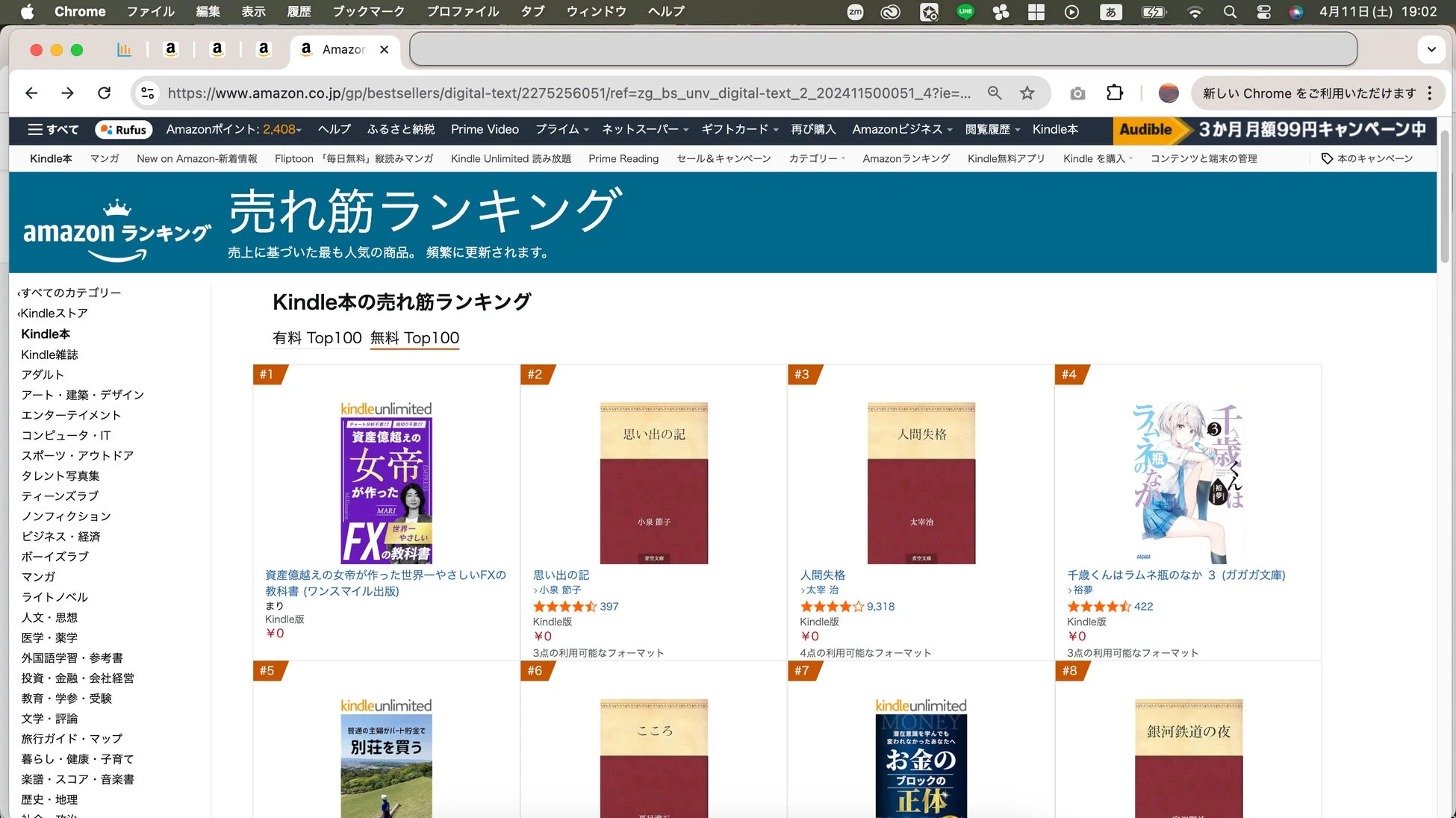The height and width of the screenshot is (818, 1456).
Task: Select the 有料 Top100 tab
Action: pyautogui.click(x=317, y=338)
